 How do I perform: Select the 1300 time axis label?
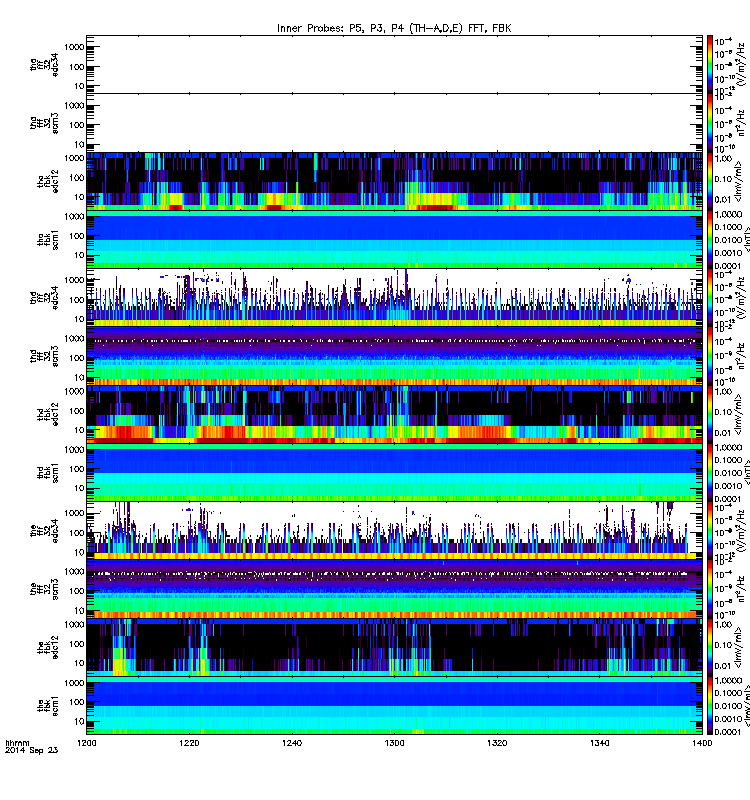(x=394, y=743)
